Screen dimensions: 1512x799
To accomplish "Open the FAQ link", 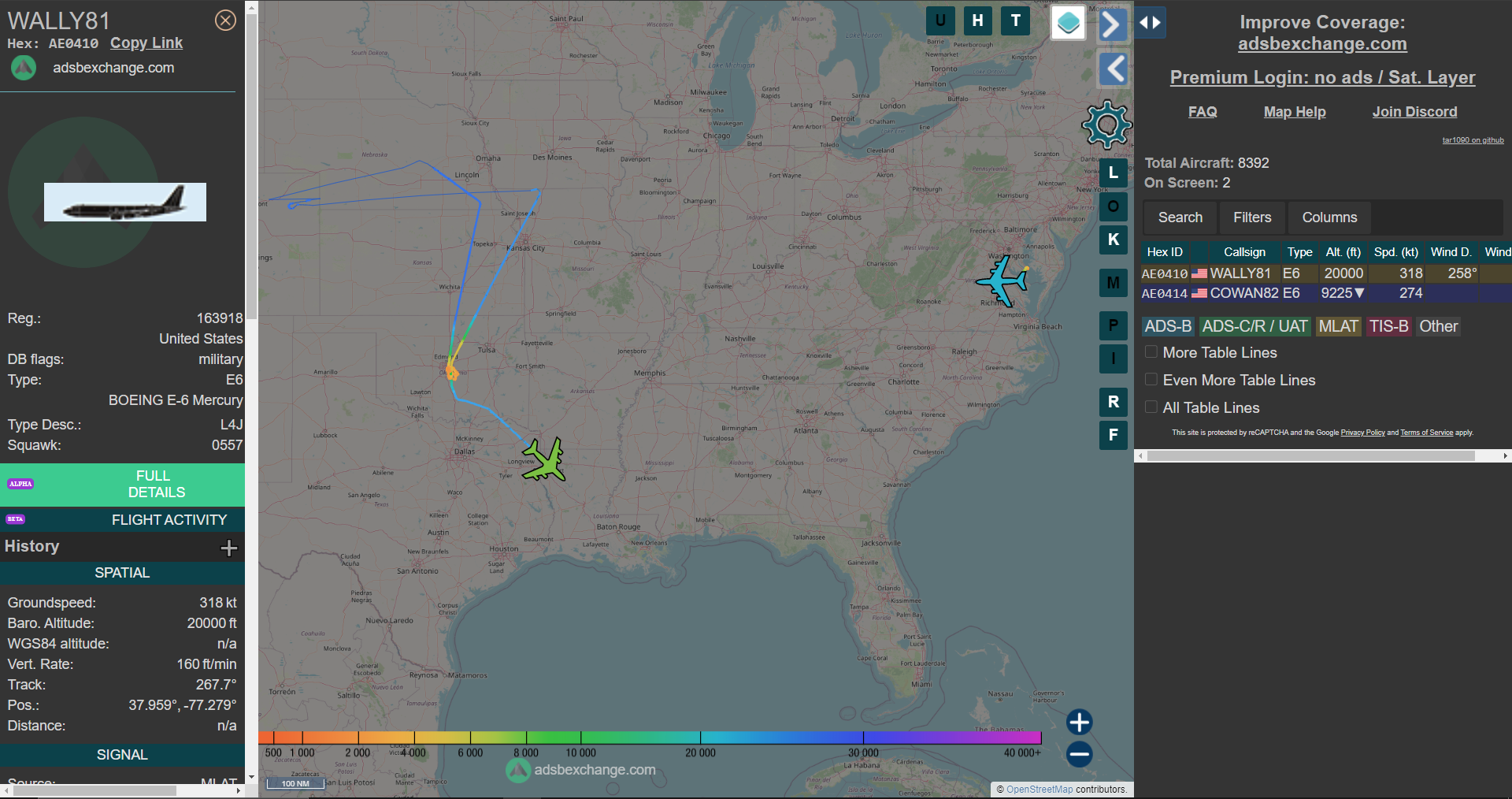I will pyautogui.click(x=1203, y=112).
